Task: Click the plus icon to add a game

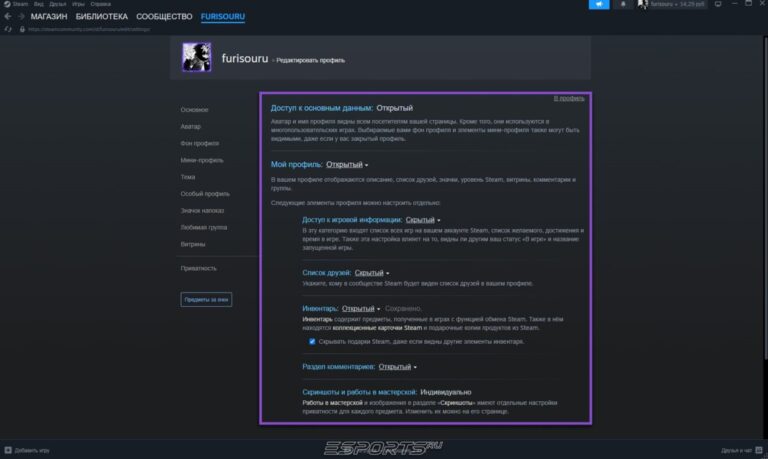Action: (x=8, y=450)
